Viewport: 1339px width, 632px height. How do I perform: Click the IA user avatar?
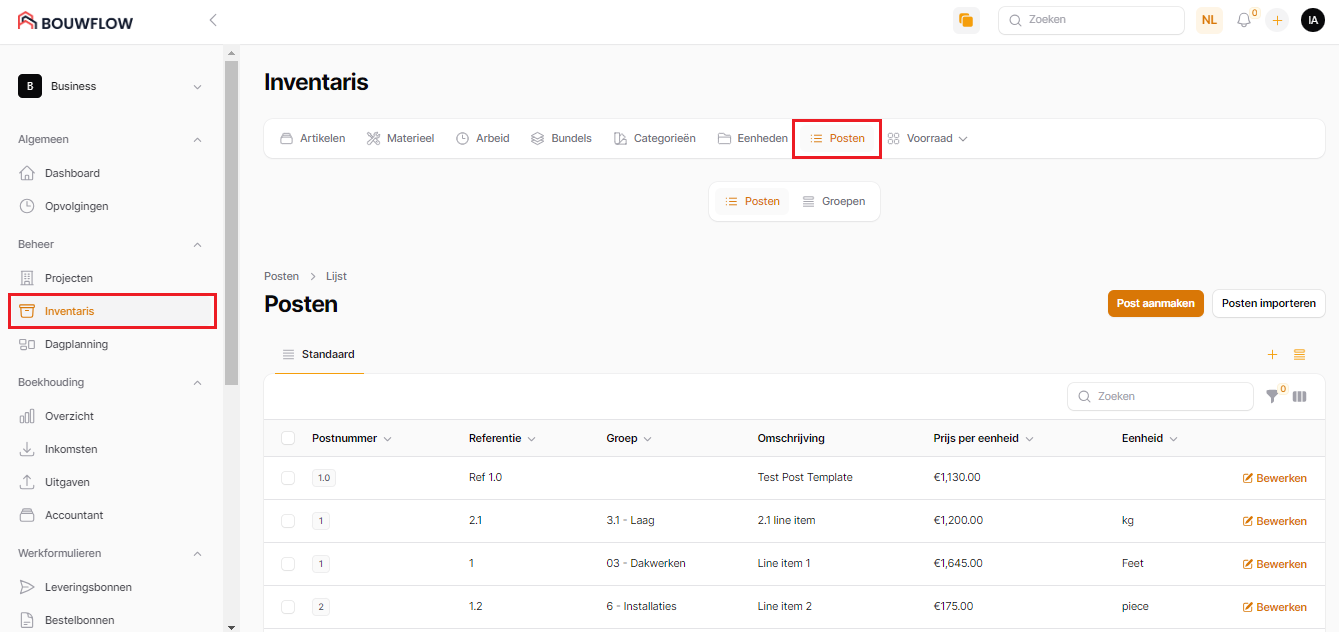[x=1312, y=20]
